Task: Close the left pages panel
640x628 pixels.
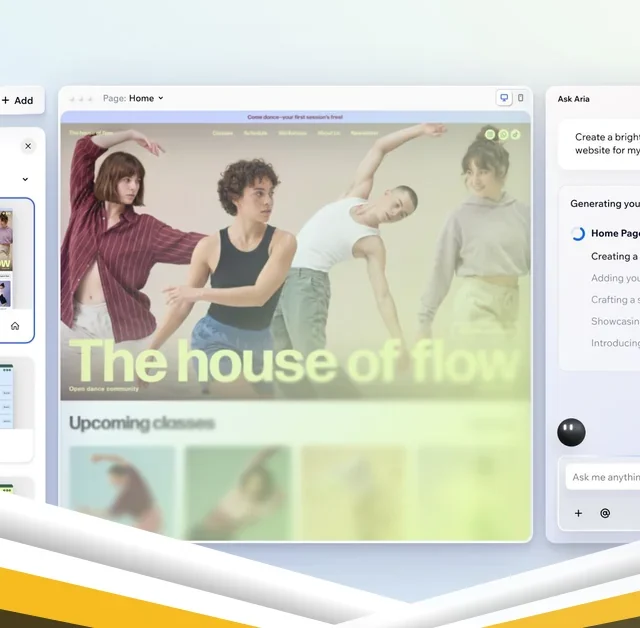Action: tap(28, 146)
